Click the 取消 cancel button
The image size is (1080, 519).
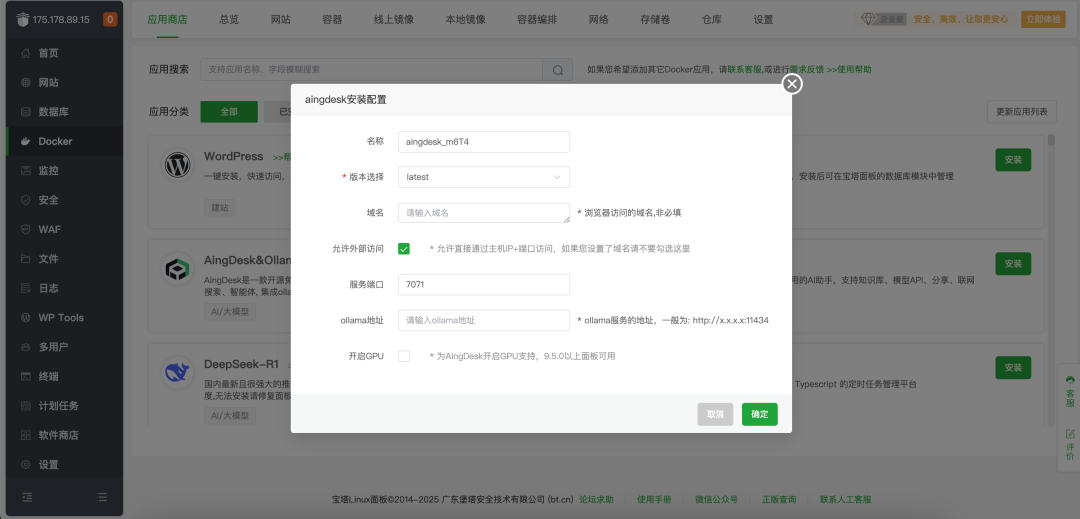click(715, 414)
